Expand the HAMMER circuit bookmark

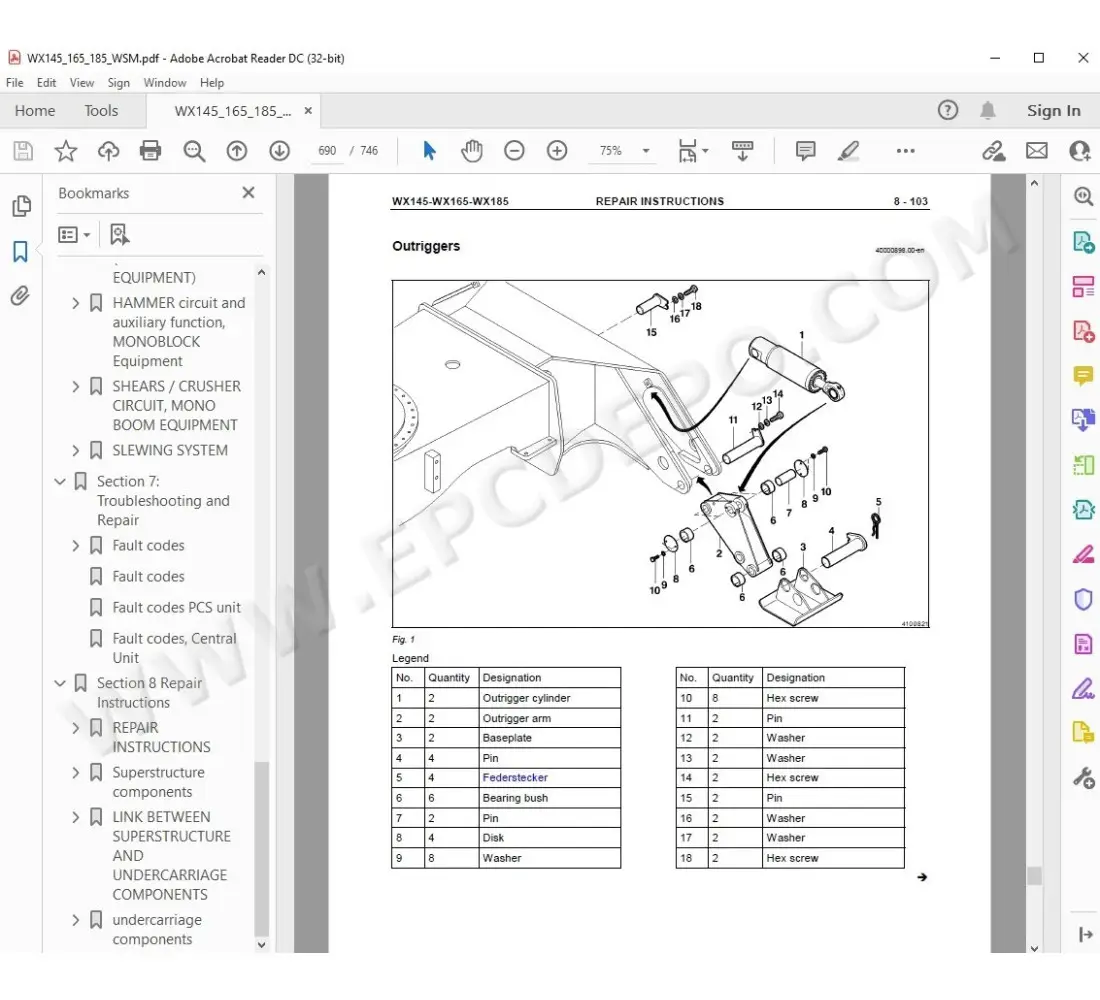coord(76,303)
